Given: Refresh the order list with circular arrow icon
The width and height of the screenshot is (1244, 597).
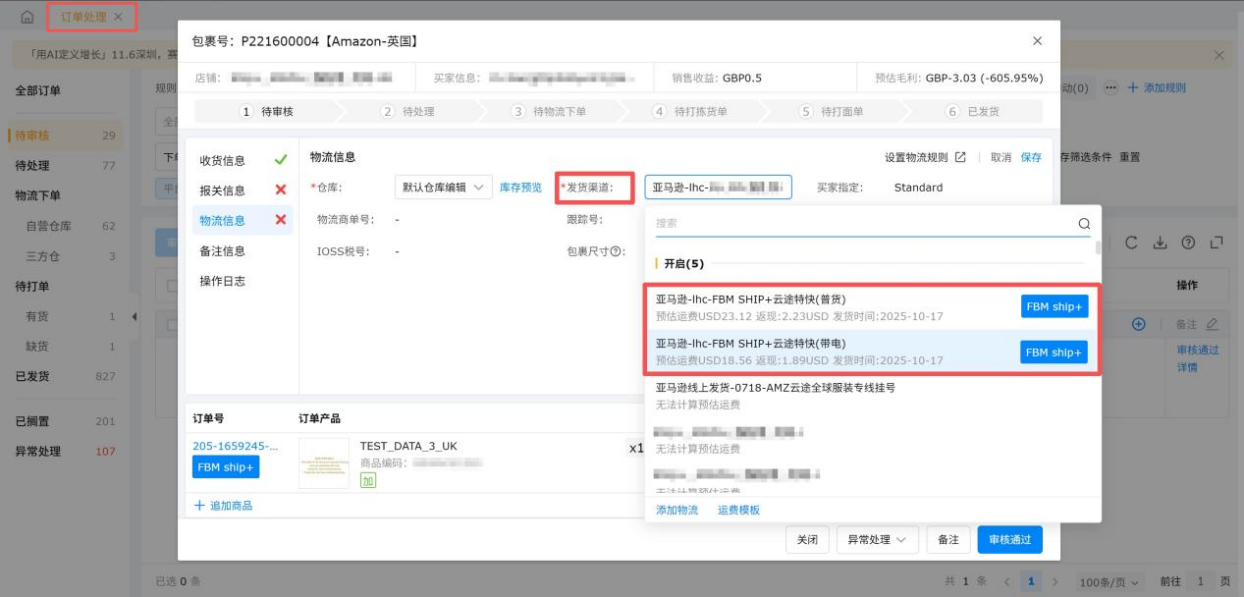Looking at the screenshot, I should pos(1132,242).
